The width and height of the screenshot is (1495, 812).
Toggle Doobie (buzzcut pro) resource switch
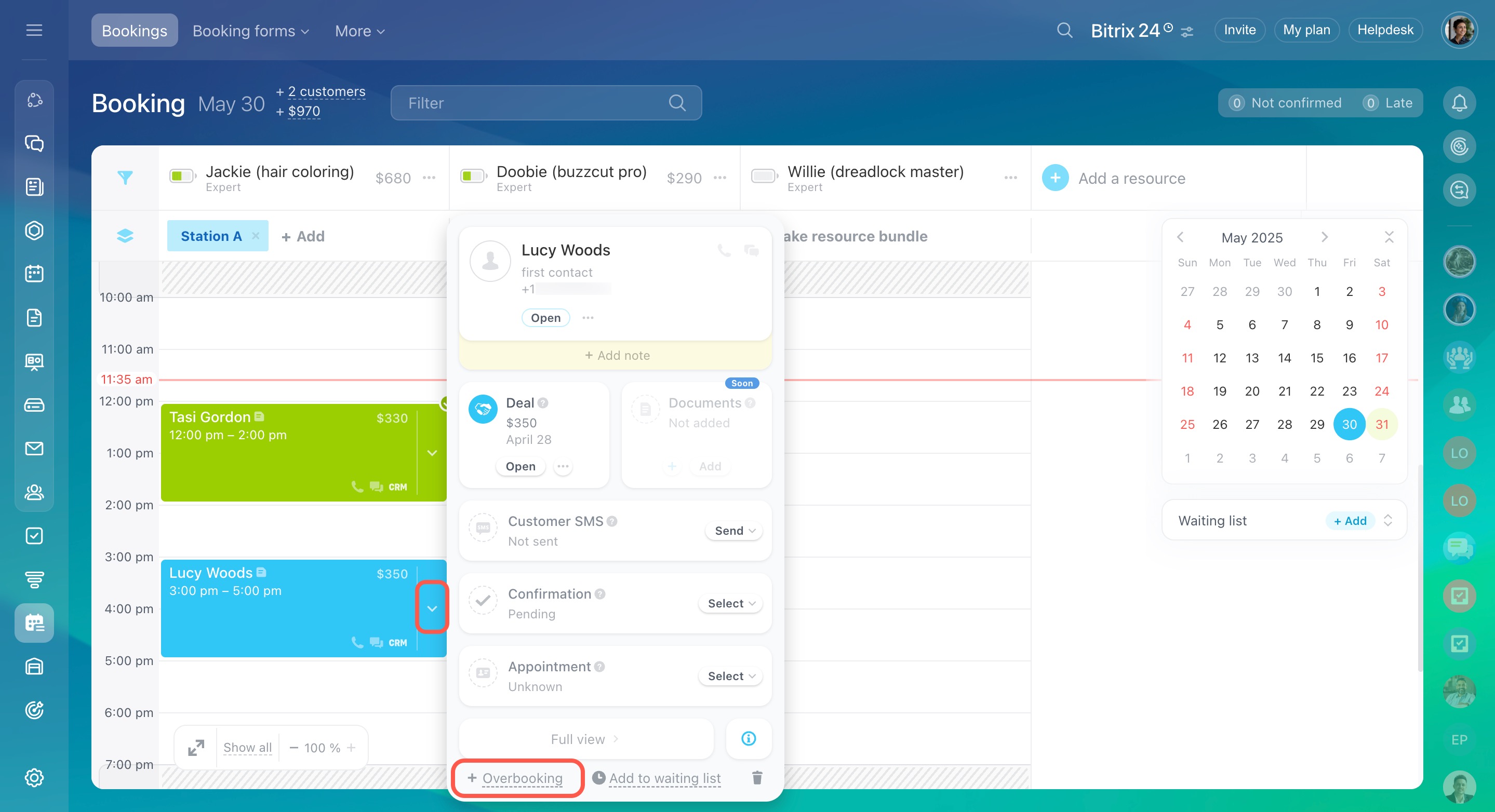472,175
